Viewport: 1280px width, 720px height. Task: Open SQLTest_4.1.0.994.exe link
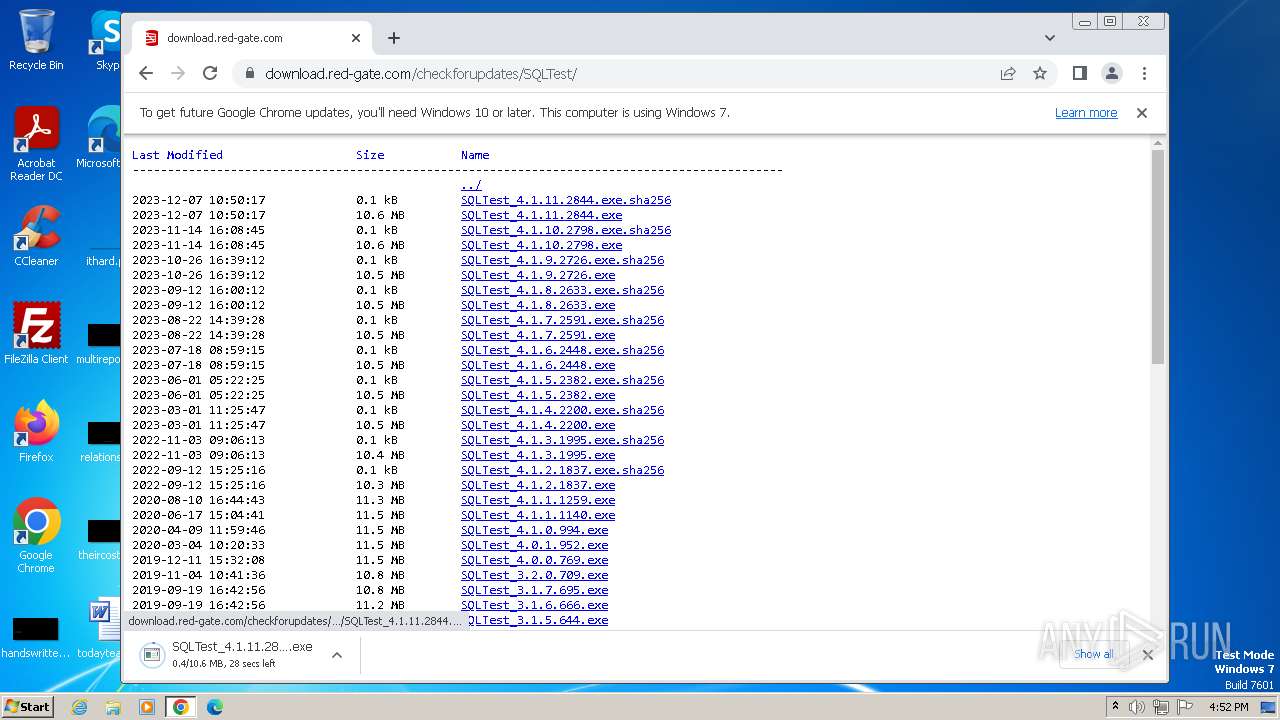534,530
